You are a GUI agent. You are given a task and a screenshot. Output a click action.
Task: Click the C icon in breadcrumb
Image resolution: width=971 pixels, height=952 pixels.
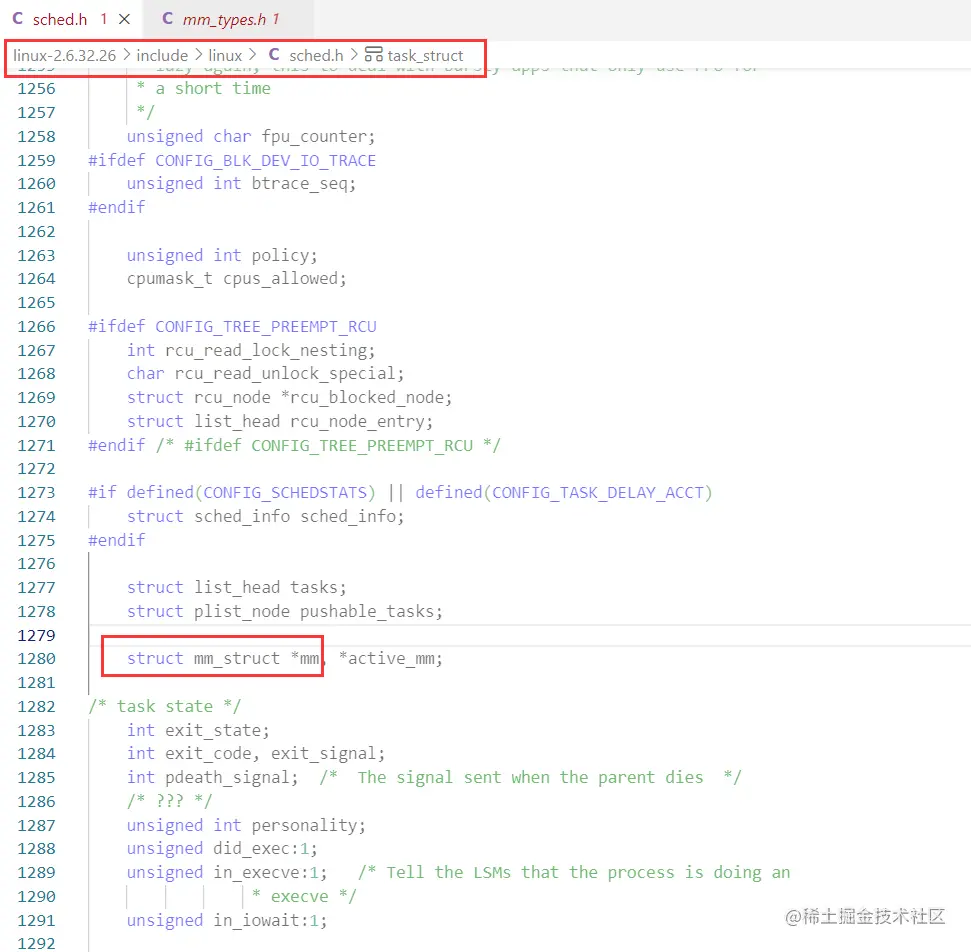pos(274,55)
